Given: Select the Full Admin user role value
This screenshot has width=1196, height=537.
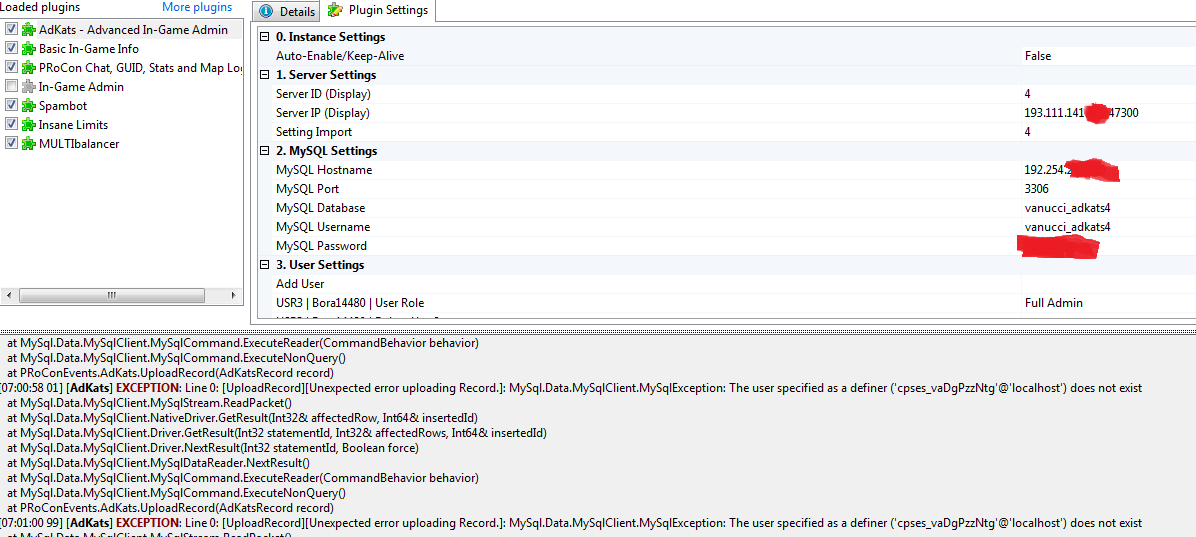Looking at the screenshot, I should tap(1053, 303).
